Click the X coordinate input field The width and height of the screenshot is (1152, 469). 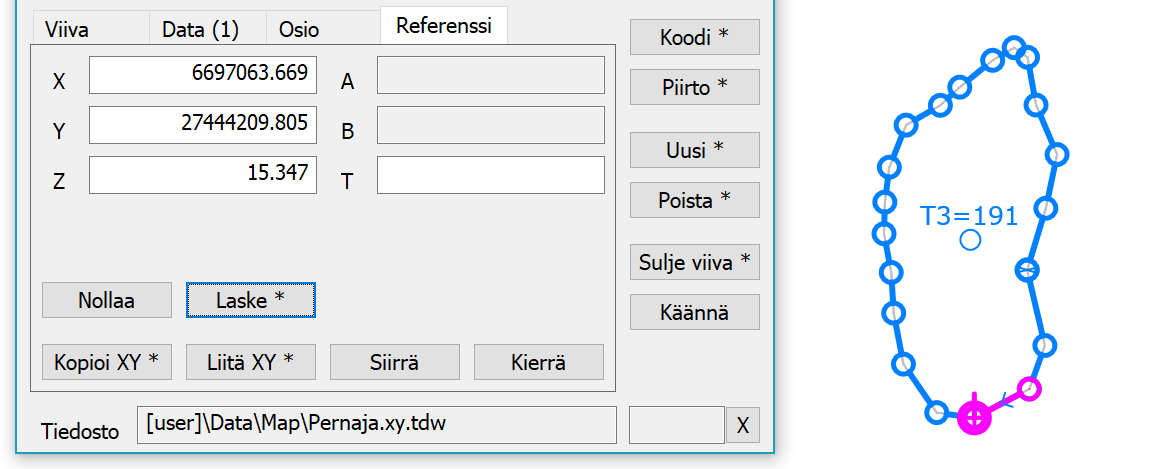203,75
